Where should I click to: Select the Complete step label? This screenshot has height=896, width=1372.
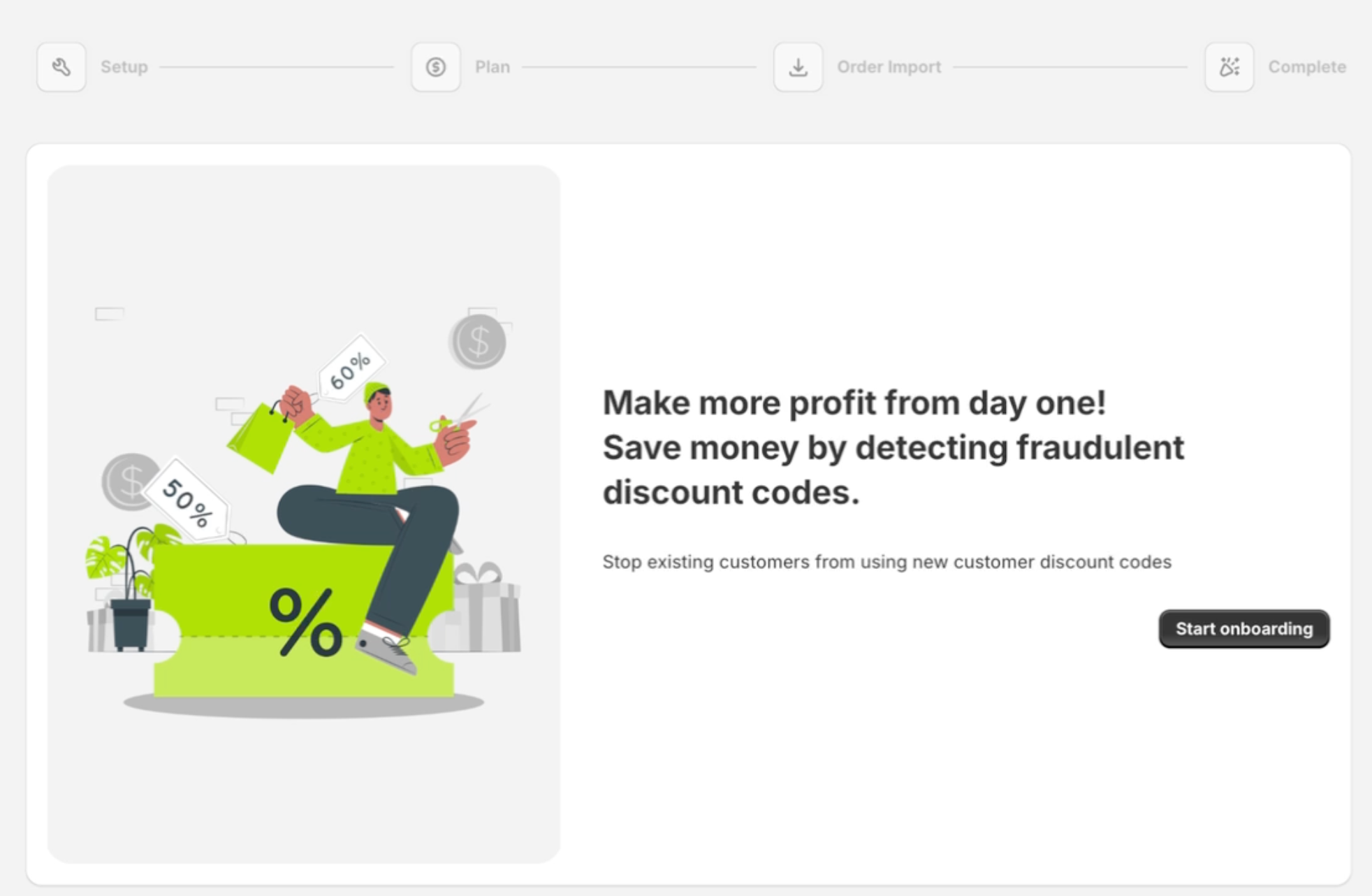point(1307,67)
